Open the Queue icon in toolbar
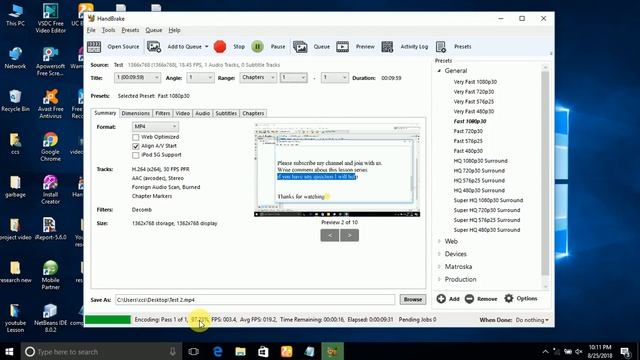Screen dimensions: 640x360 300,47
